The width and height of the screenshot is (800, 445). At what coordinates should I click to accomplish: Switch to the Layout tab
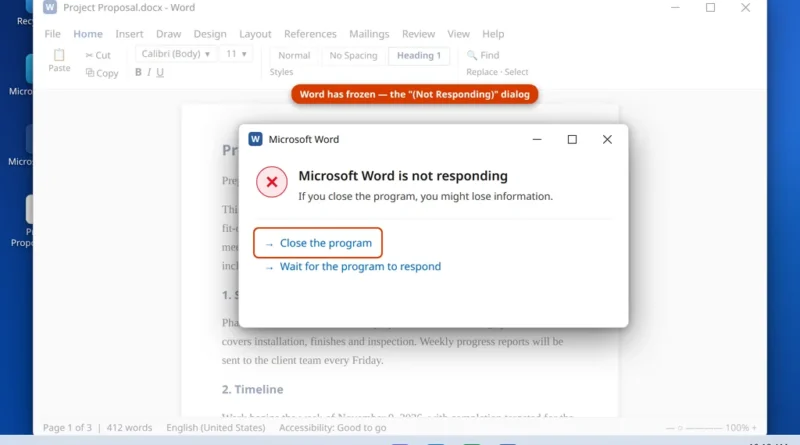coord(255,34)
